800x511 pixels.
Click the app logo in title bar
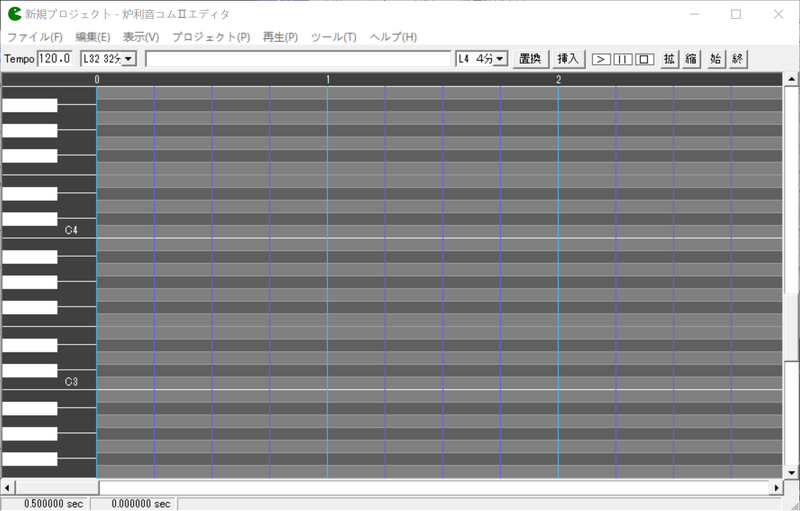point(14,14)
